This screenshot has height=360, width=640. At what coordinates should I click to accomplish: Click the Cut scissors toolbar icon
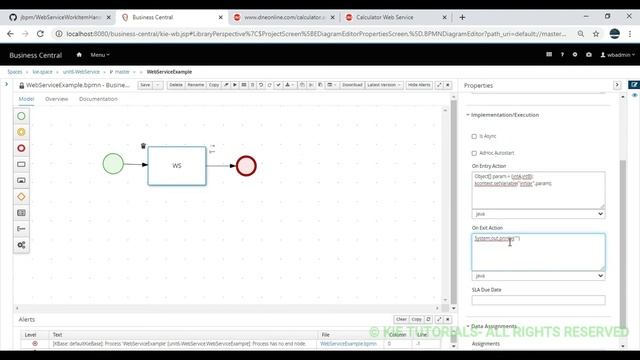(311, 85)
